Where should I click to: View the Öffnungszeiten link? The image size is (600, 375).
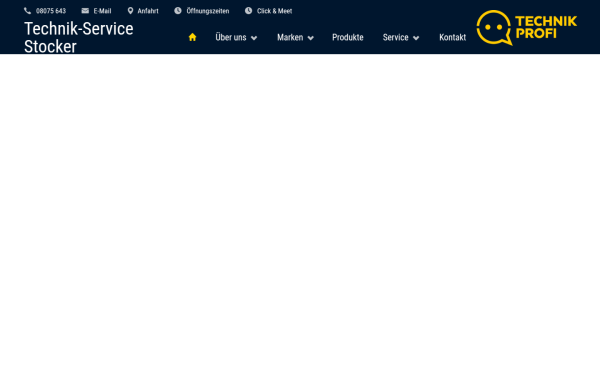point(208,11)
